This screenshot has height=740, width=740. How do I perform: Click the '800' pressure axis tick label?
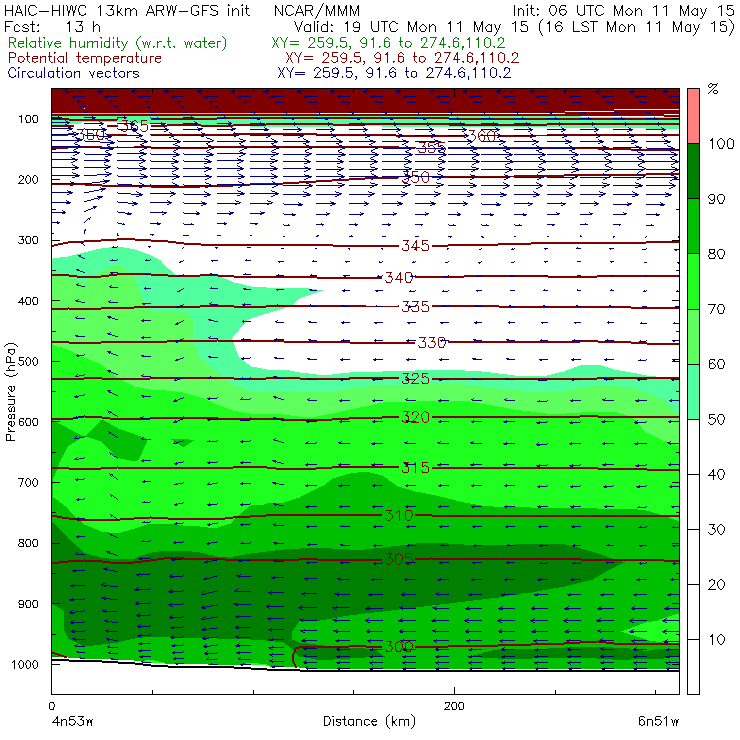[28, 543]
